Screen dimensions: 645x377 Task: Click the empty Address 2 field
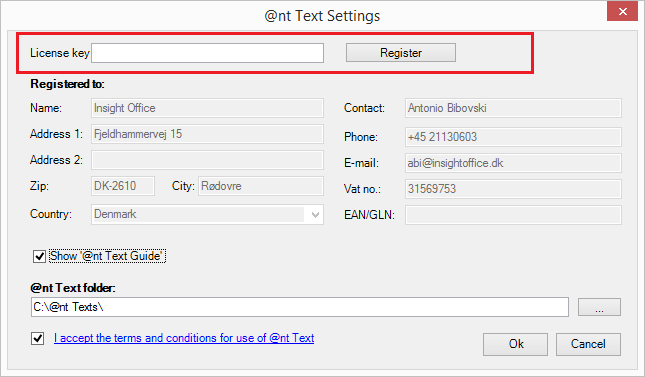point(207,160)
